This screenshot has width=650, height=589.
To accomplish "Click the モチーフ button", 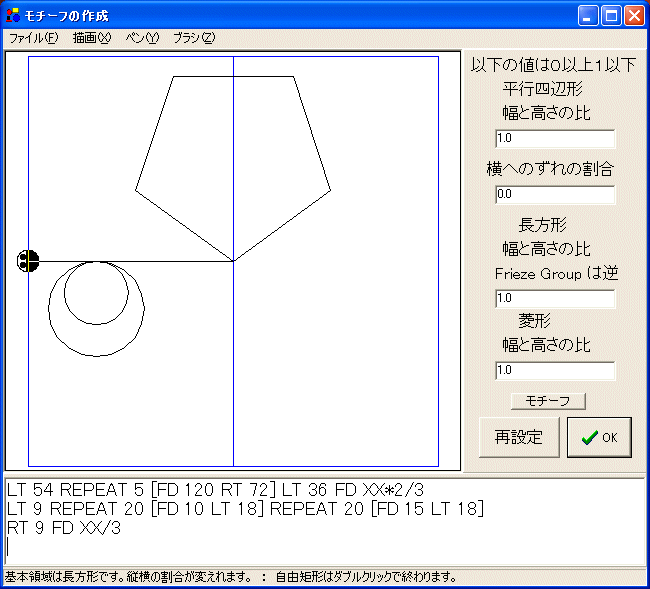I will pos(548,401).
